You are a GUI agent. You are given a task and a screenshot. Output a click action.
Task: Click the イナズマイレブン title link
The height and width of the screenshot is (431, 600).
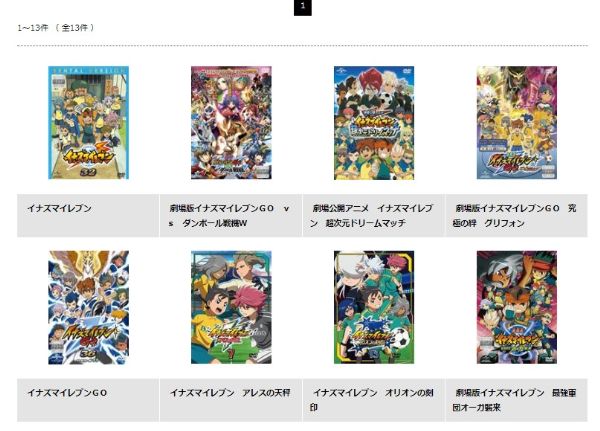[x=59, y=209]
